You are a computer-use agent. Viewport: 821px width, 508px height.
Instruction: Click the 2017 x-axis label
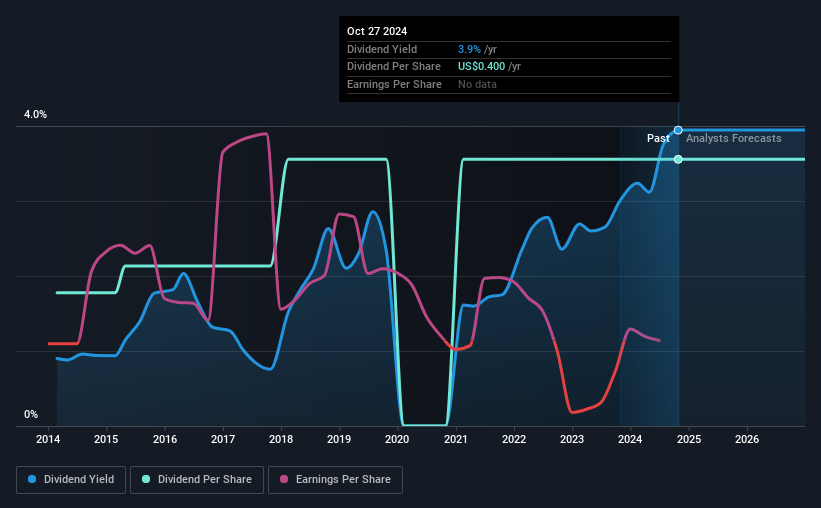pyautogui.click(x=223, y=439)
